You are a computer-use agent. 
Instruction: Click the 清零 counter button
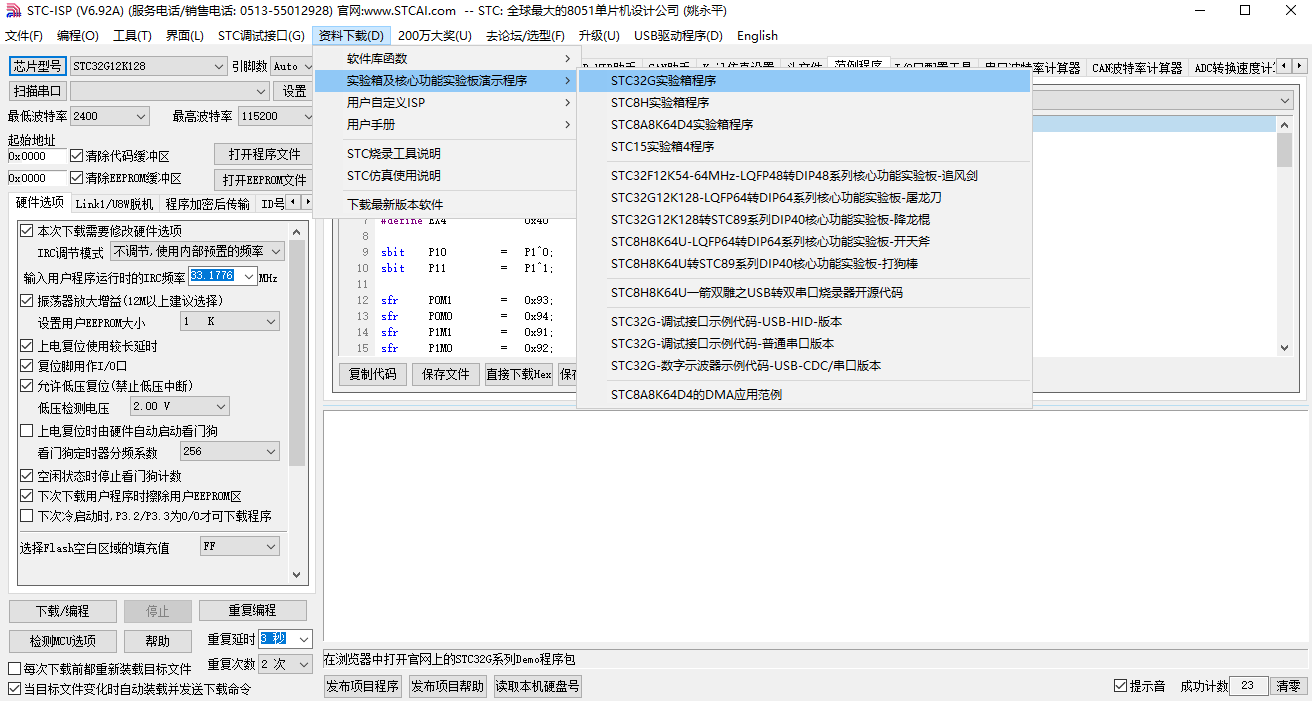coord(1289,686)
